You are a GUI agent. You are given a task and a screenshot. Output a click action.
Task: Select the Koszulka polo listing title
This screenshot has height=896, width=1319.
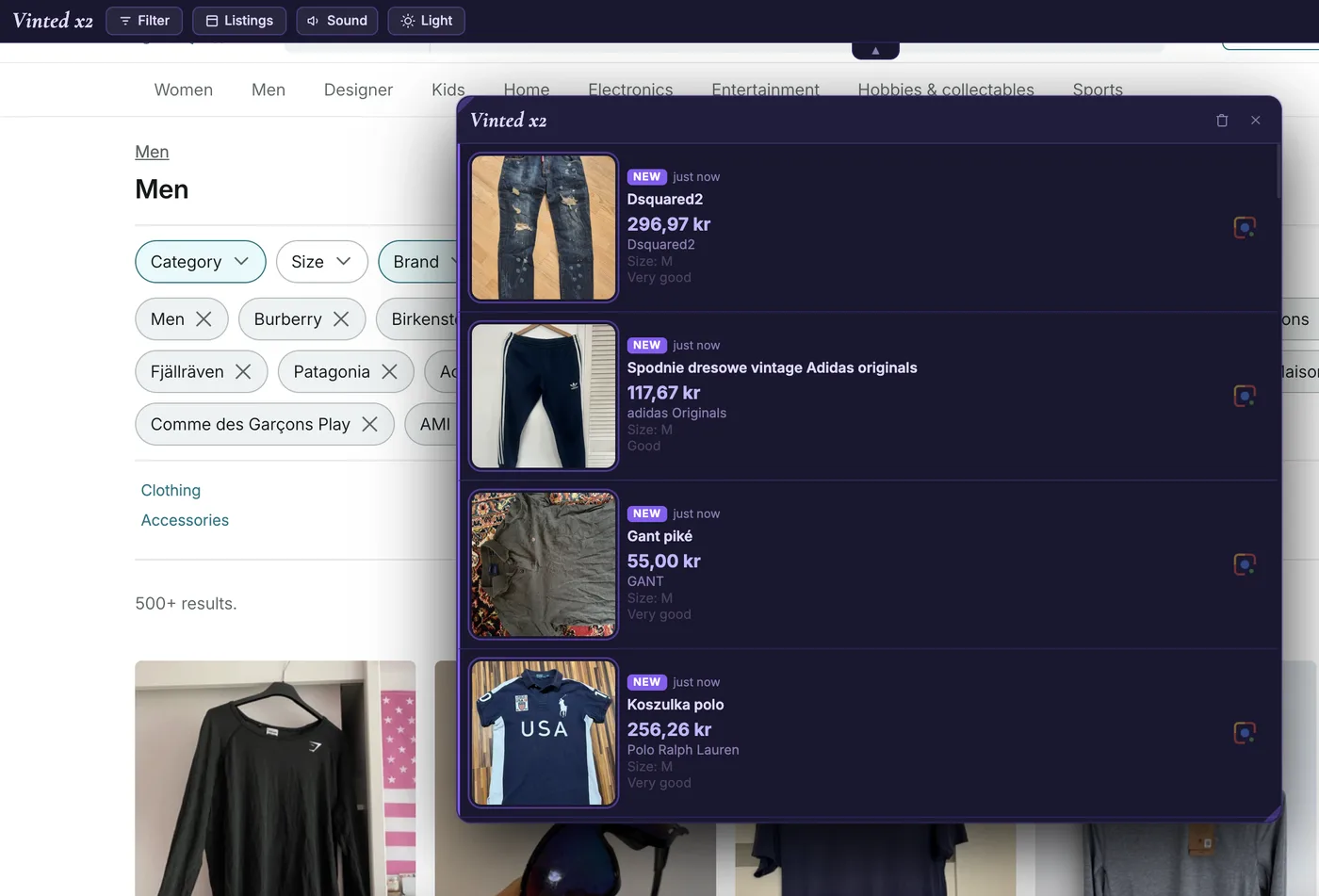tap(676, 705)
